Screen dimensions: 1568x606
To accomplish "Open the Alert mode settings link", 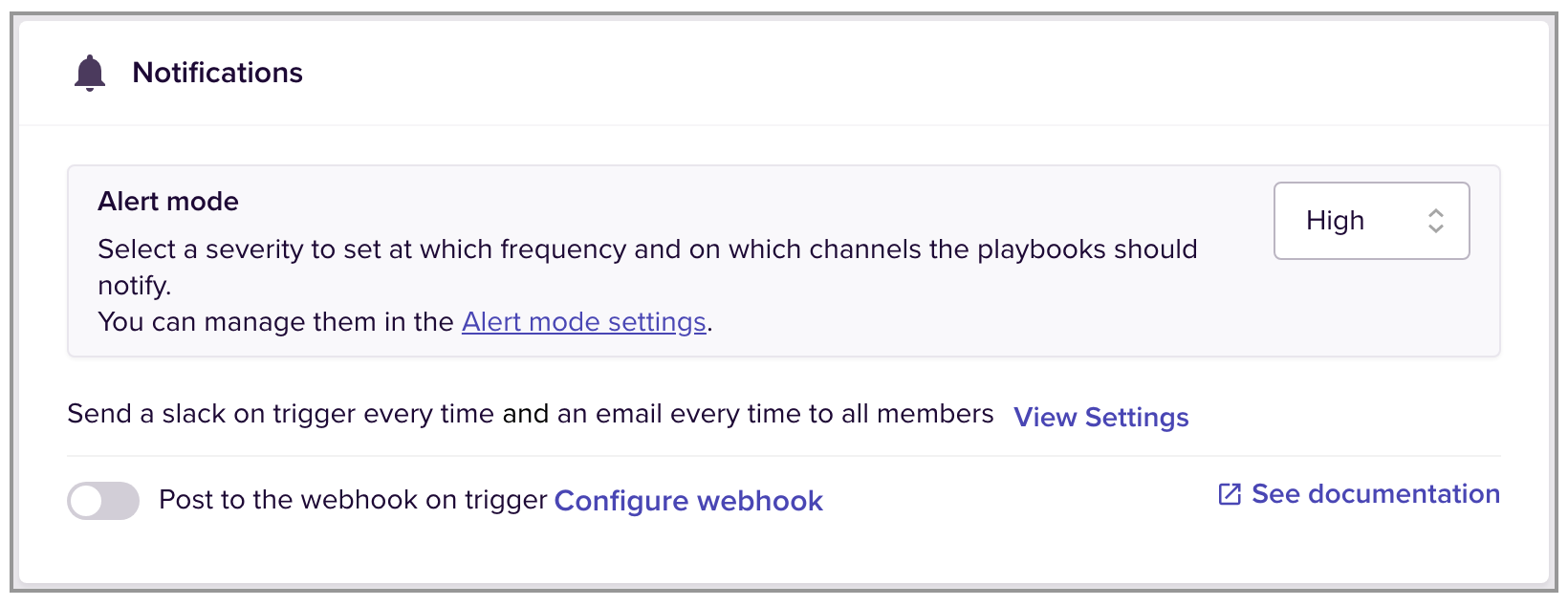I will (583, 322).
